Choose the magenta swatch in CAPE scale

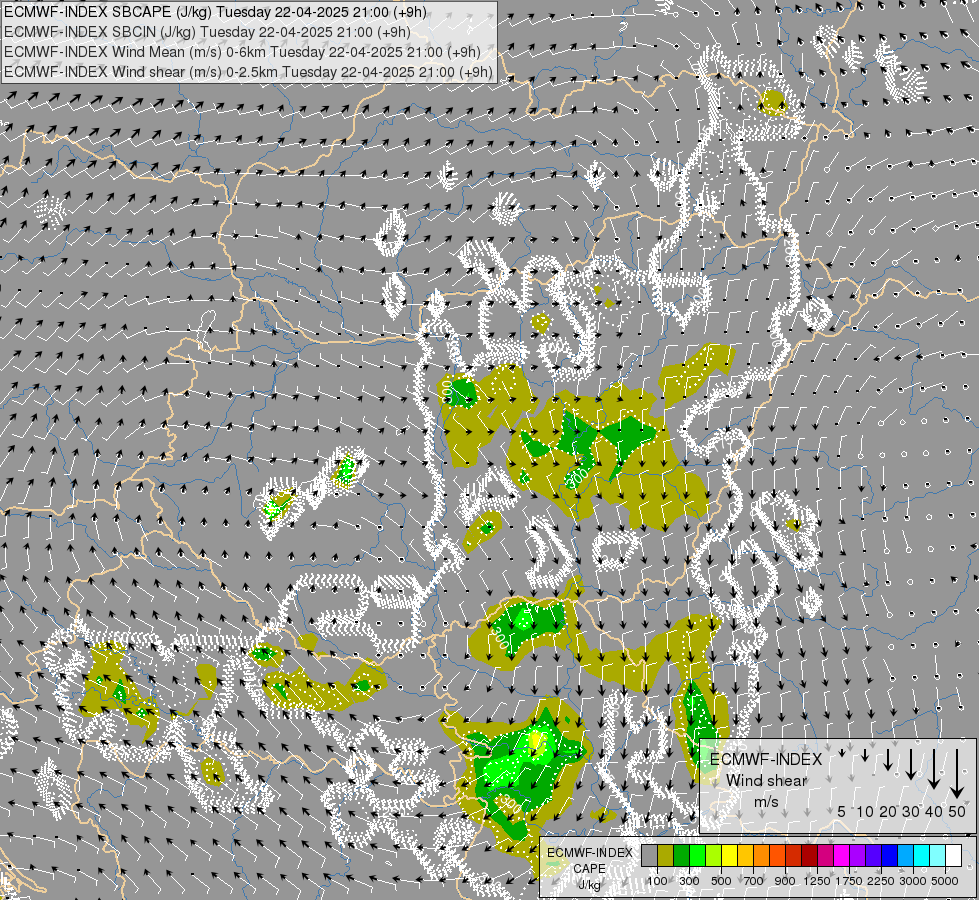coord(842,856)
